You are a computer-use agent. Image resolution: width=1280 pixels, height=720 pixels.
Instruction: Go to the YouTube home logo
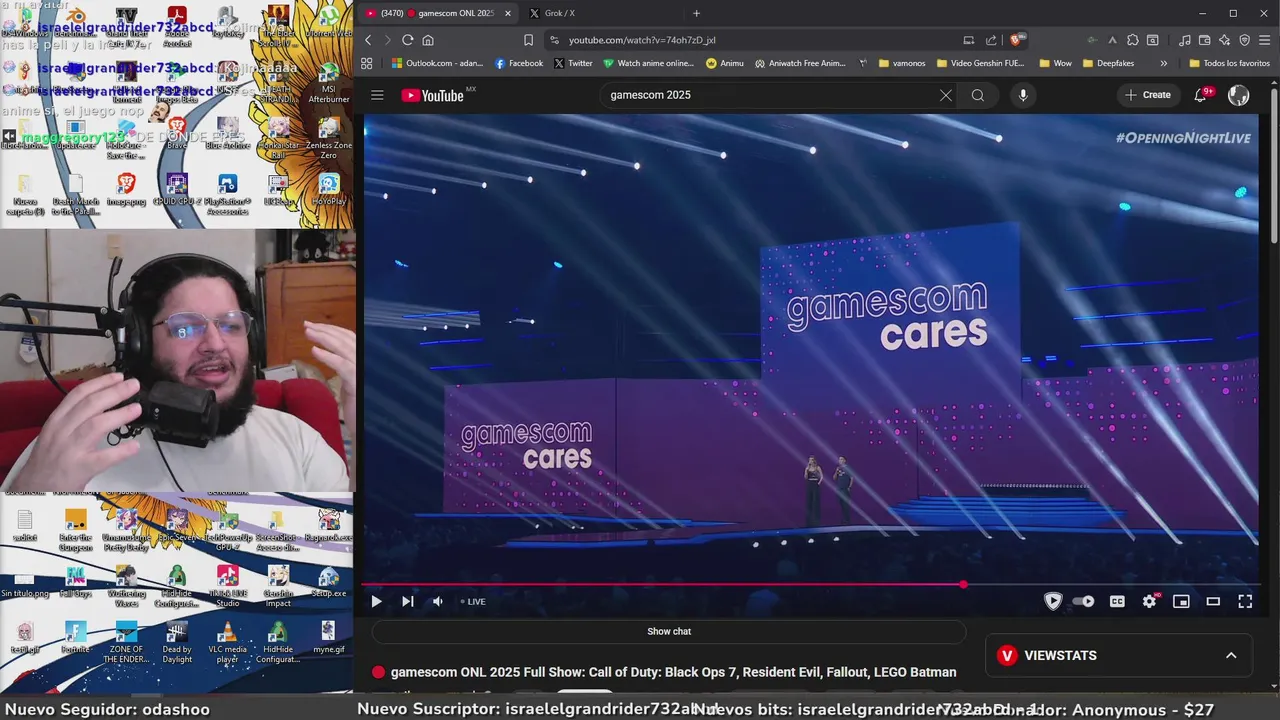click(x=432, y=95)
